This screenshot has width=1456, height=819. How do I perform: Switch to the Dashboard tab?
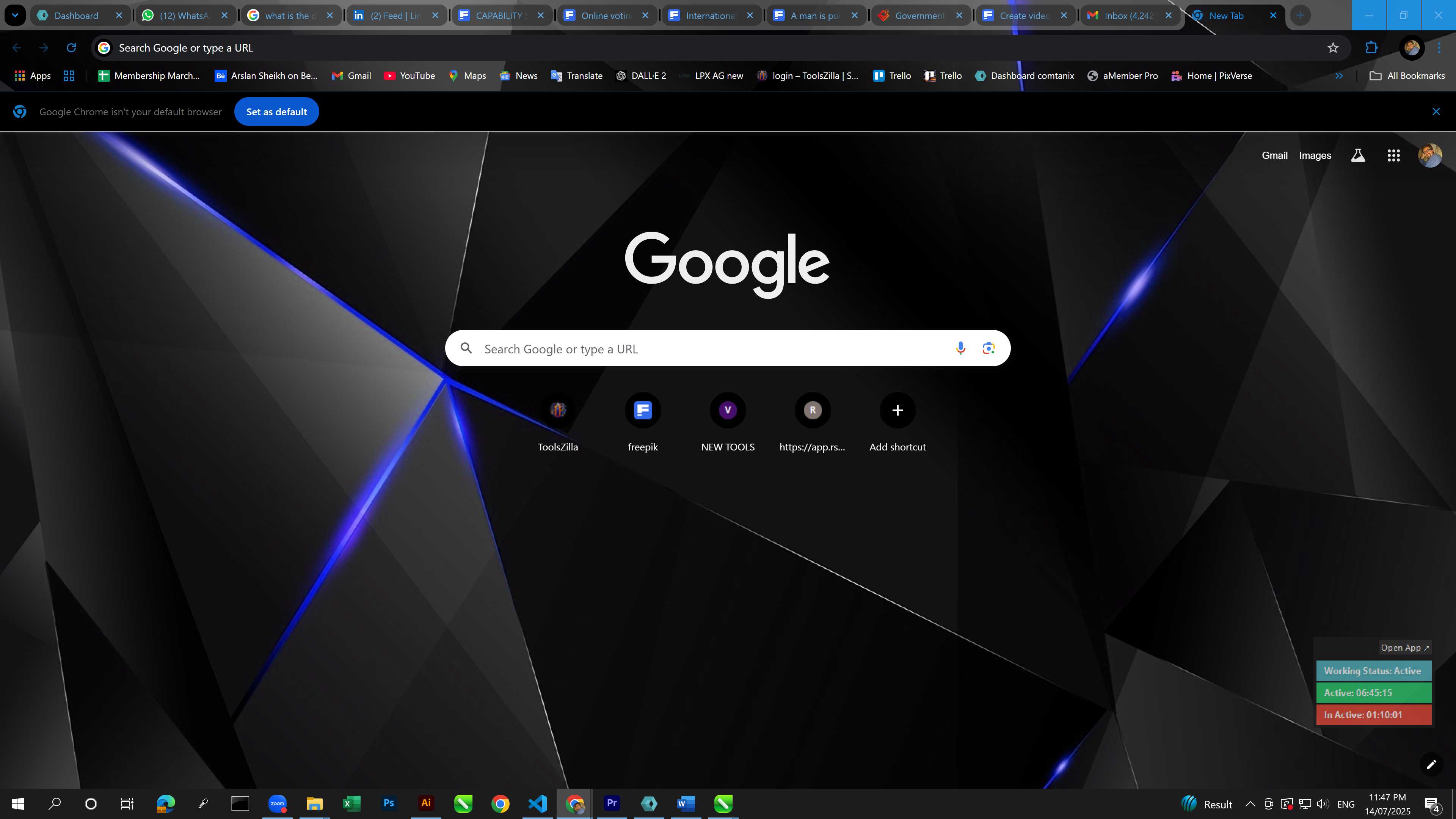[80, 15]
